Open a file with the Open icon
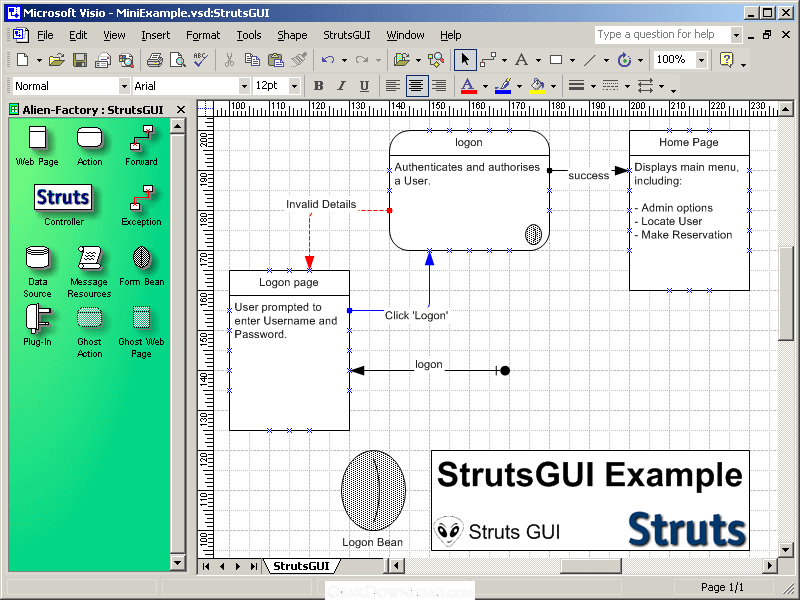800x600 pixels. [57, 60]
